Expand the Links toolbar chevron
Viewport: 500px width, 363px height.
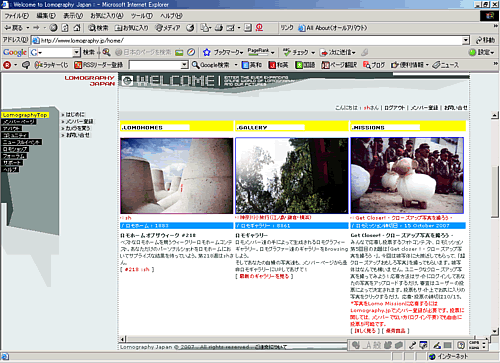(x=496, y=26)
